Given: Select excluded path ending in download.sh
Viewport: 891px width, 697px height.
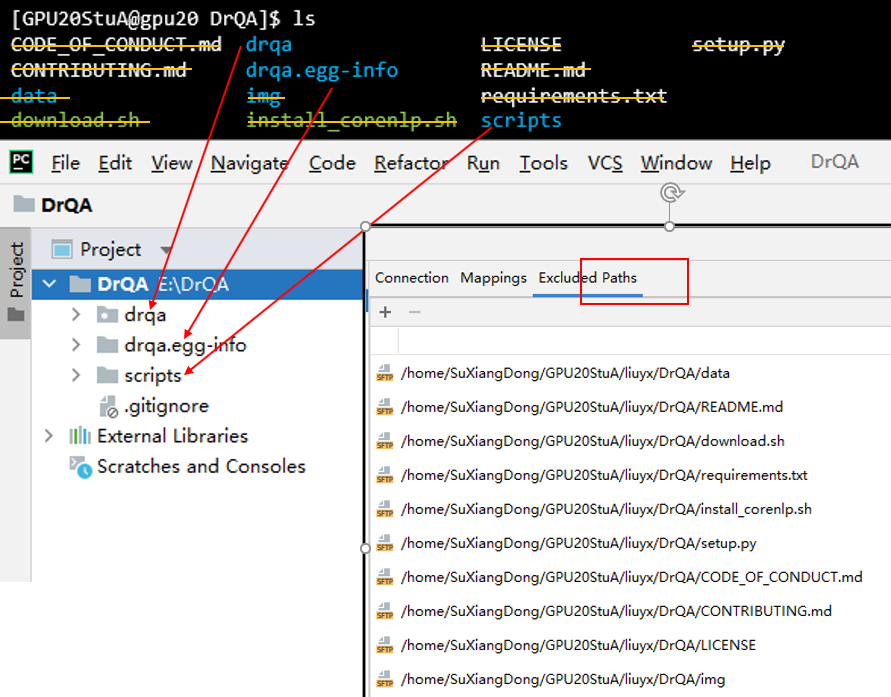Looking at the screenshot, I should (x=593, y=441).
